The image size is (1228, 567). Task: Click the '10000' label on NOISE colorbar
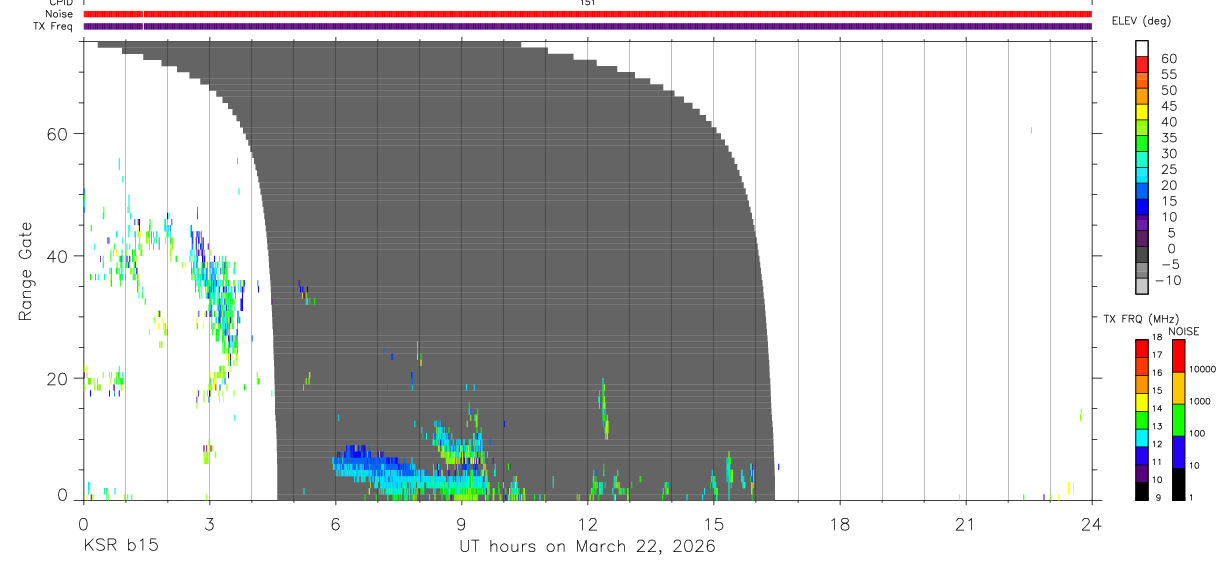1201,369
